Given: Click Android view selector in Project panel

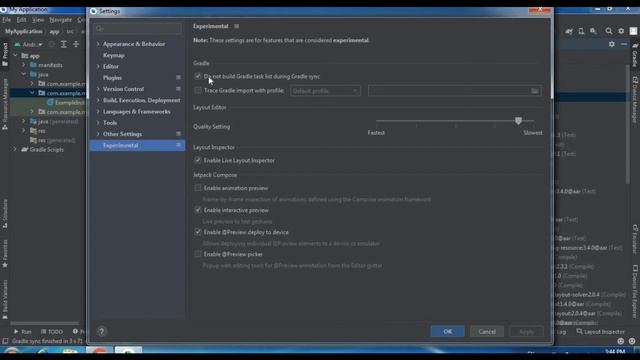Looking at the screenshot, I should [28, 44].
